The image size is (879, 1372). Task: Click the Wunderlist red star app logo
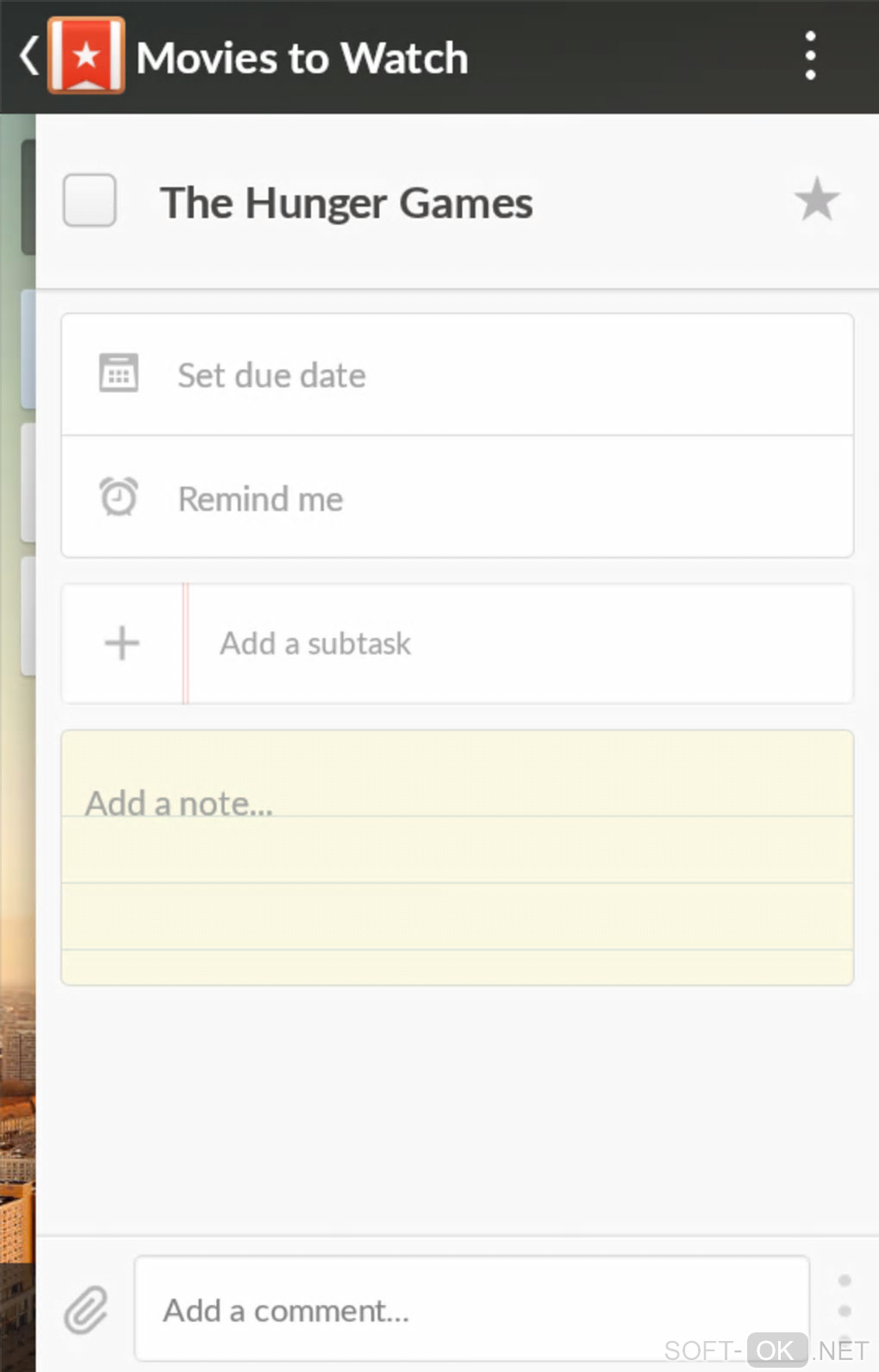pos(86,56)
